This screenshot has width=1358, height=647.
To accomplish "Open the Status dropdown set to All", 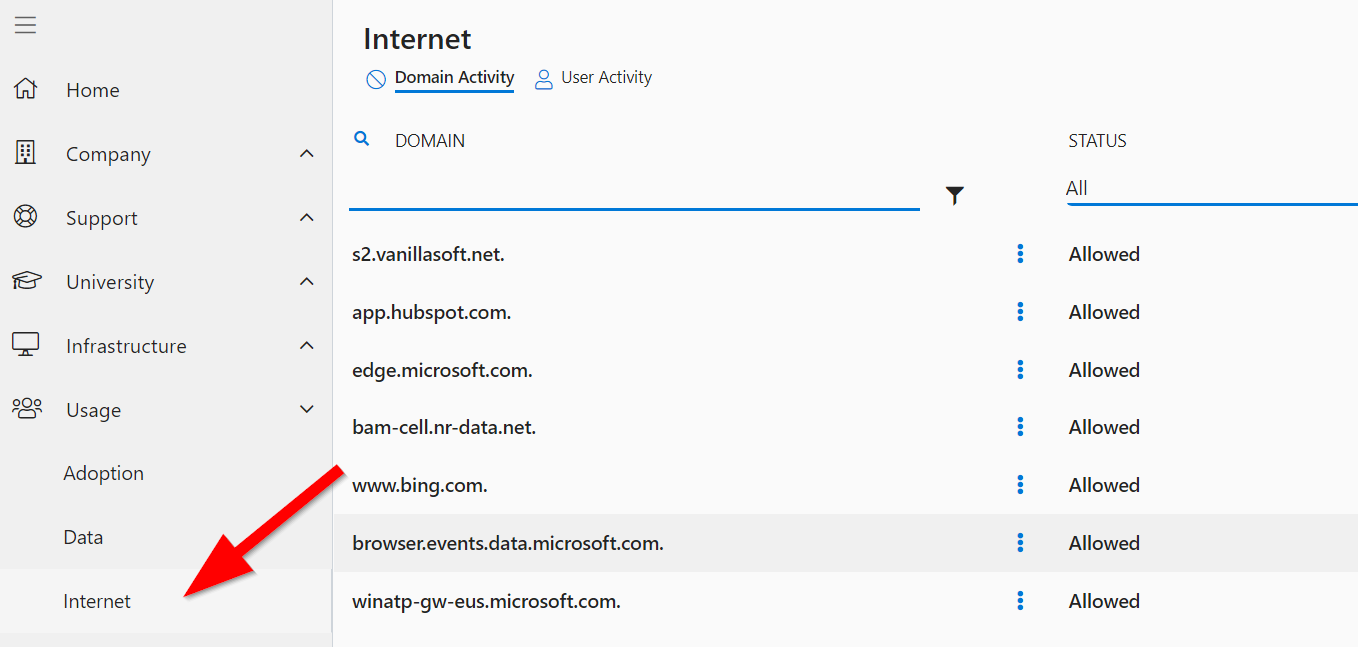I will [x=1150, y=188].
